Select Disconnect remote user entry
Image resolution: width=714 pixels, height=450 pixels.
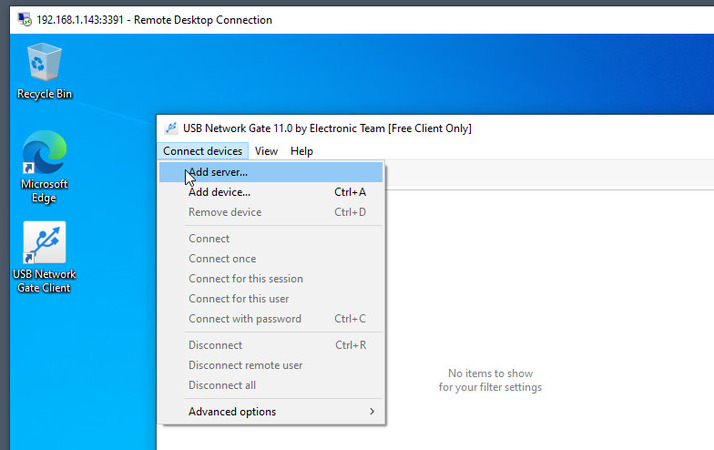[x=271, y=365]
